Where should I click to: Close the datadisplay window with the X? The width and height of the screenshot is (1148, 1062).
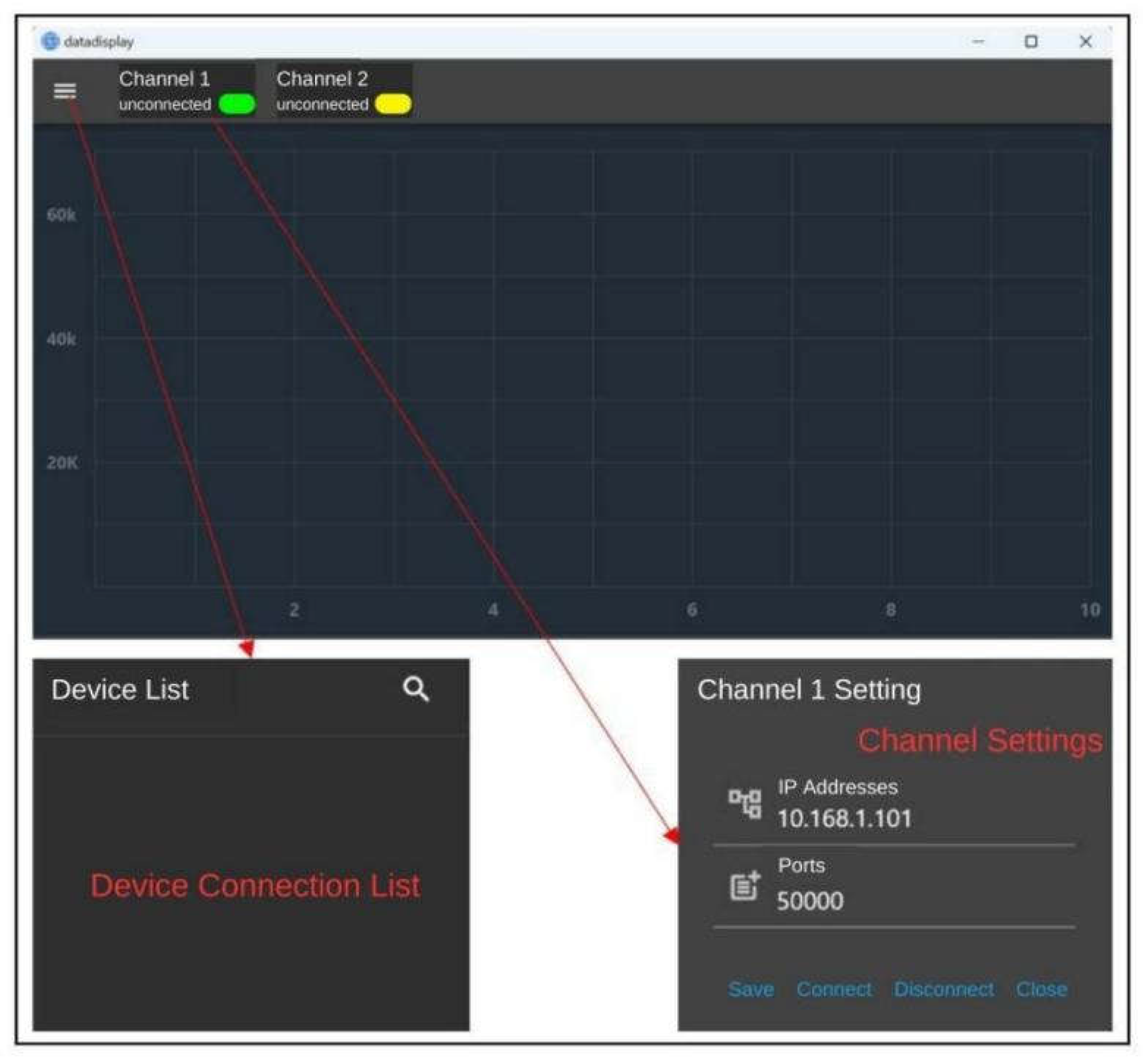point(1086,42)
